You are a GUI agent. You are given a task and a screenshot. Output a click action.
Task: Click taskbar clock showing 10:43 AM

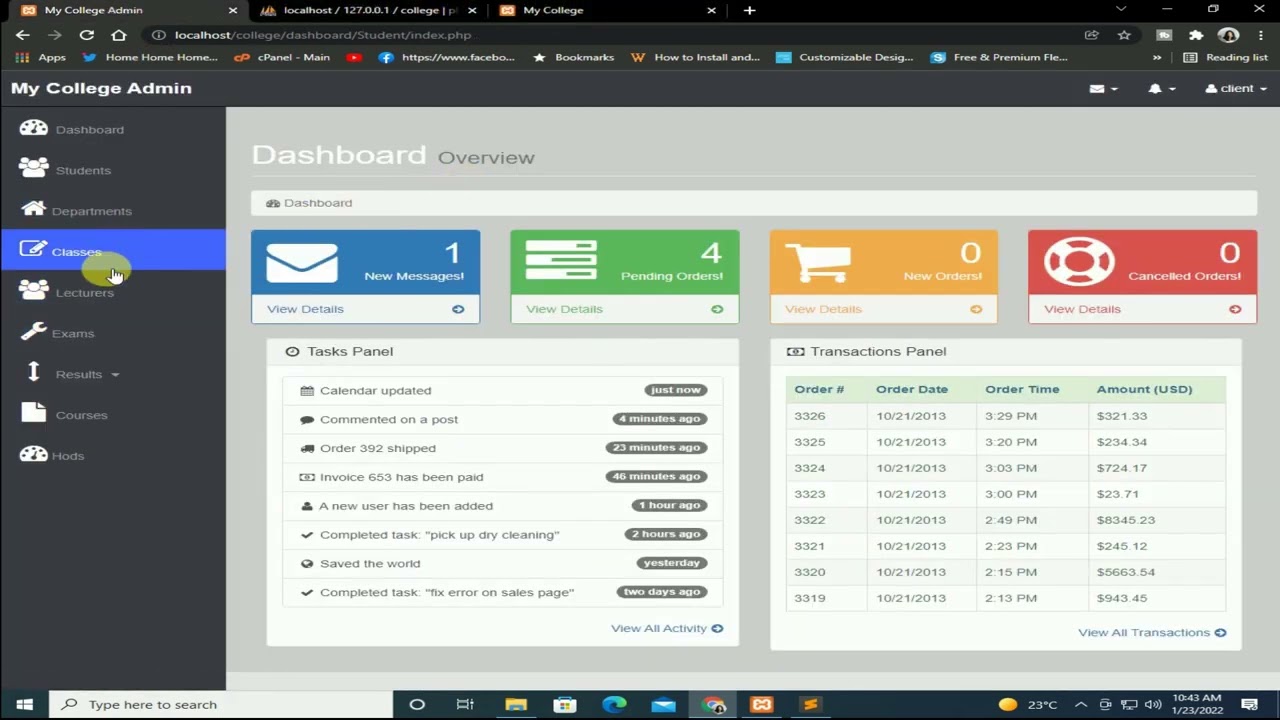1196,704
